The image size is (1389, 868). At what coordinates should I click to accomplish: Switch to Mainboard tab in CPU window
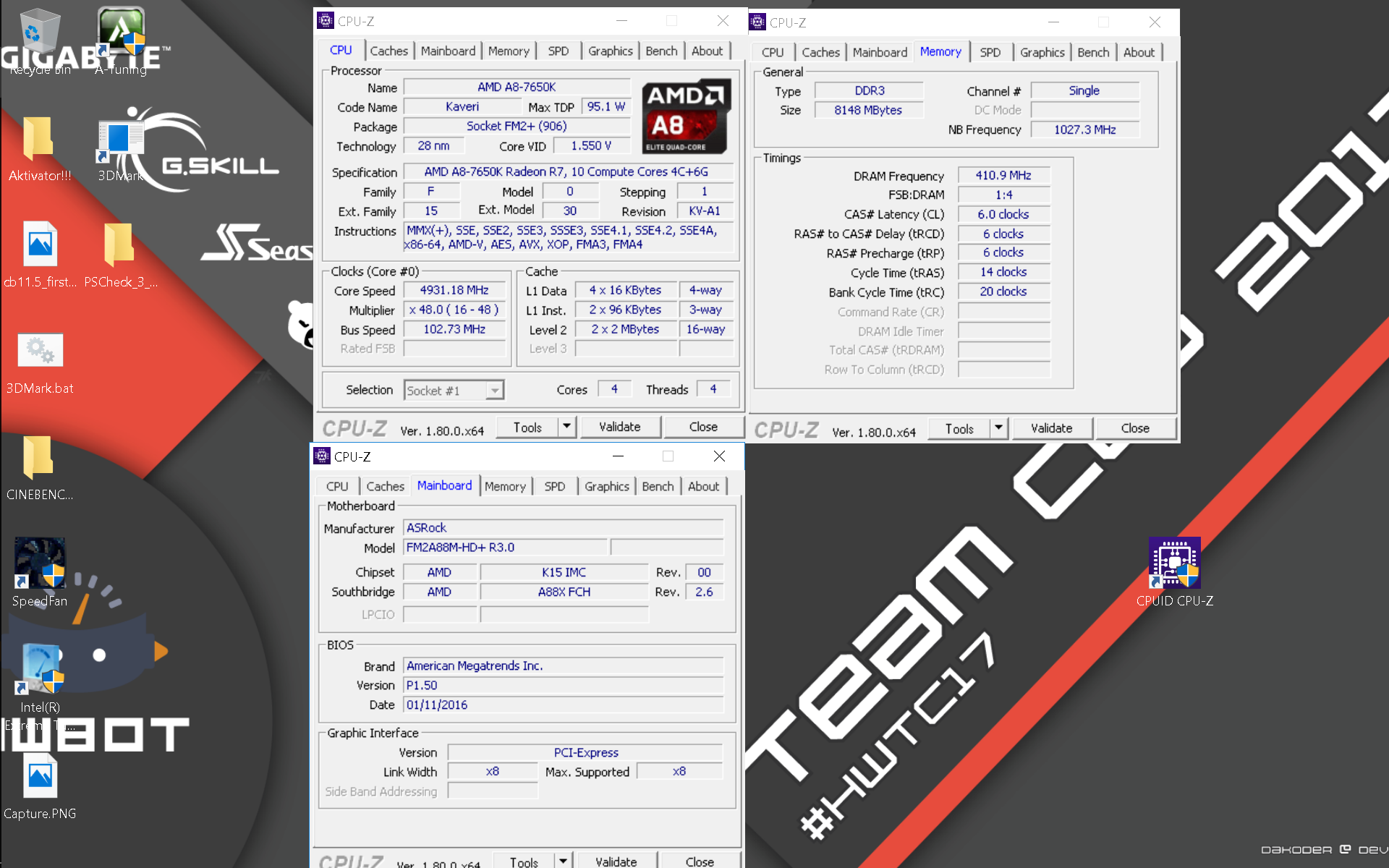449,51
